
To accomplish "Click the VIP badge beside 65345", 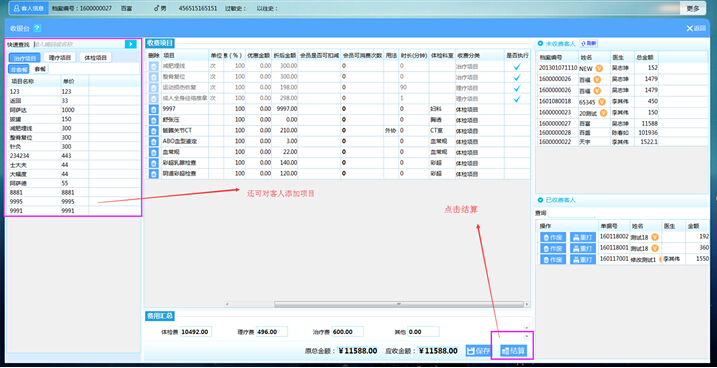I will pyautogui.click(x=602, y=101).
